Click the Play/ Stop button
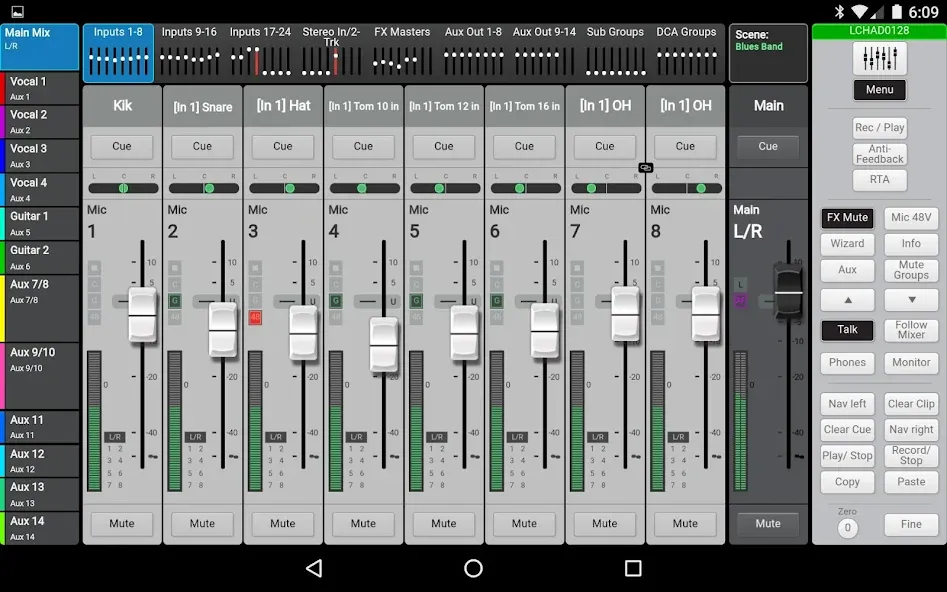947x592 pixels. [x=847, y=455]
